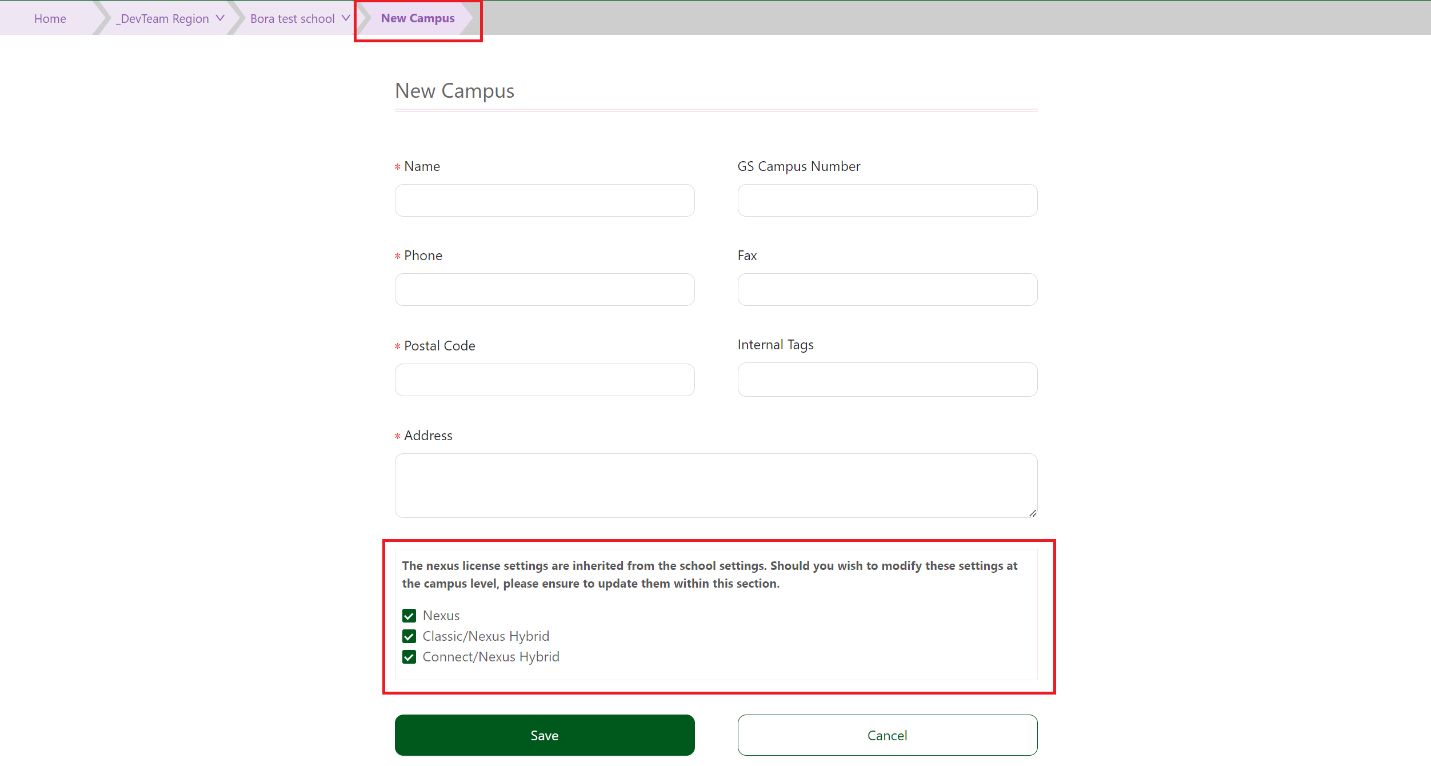Open the Bora test school breadcrumb
This screenshot has width=1431, height=766.
(x=293, y=18)
